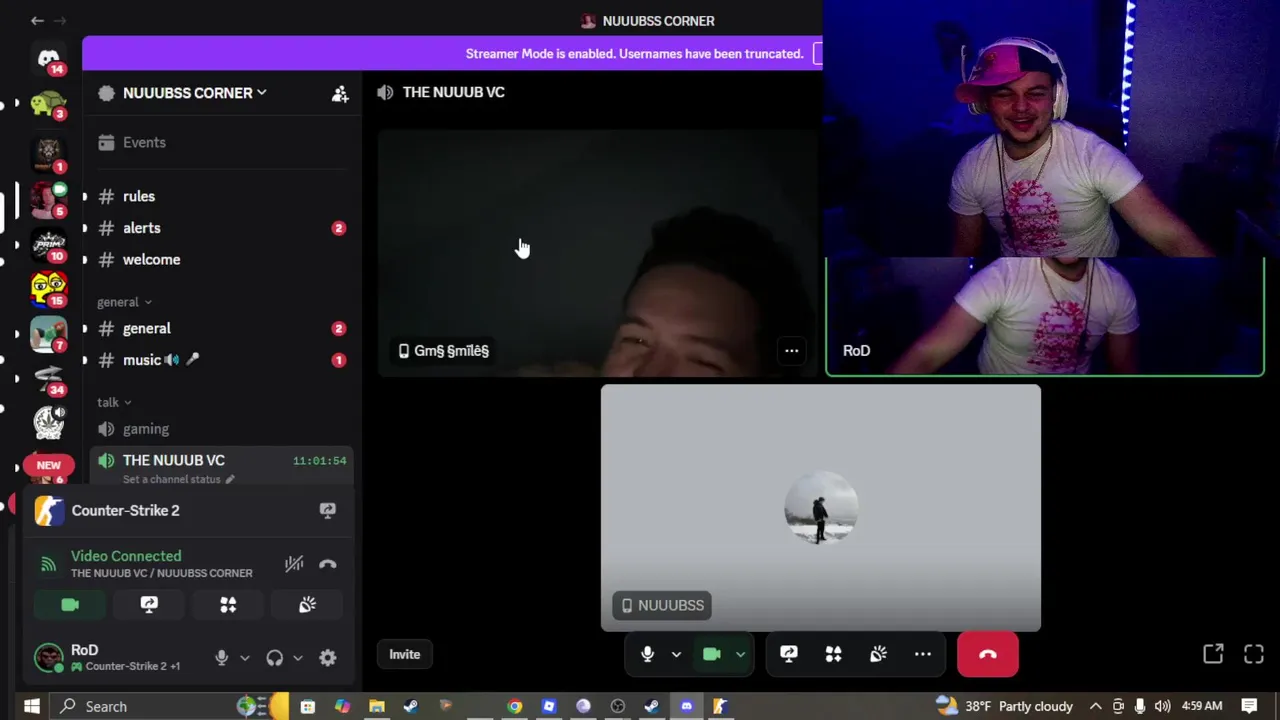Show hidden system tray icons
This screenshot has width=1280, height=720.
[1095, 706]
